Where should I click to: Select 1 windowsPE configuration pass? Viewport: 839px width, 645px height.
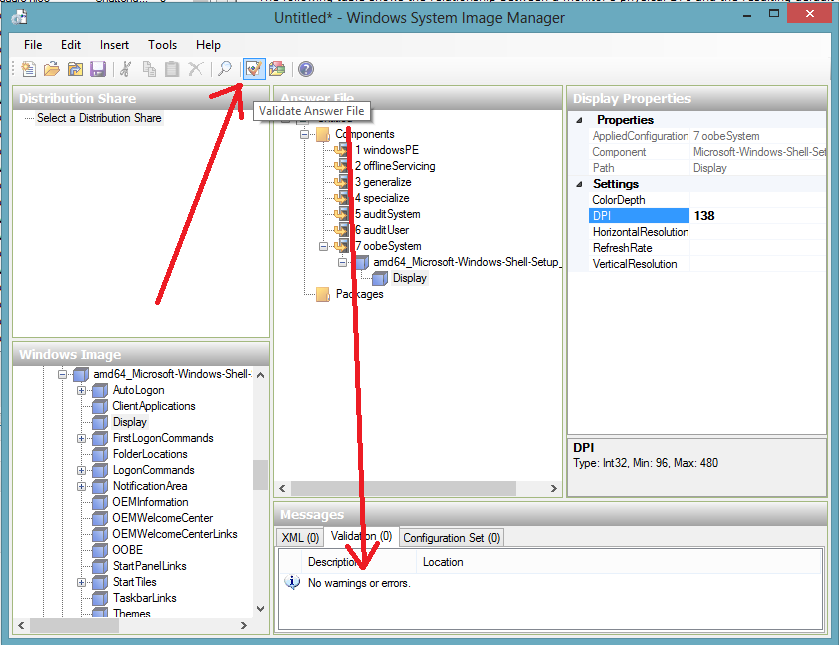pos(387,150)
